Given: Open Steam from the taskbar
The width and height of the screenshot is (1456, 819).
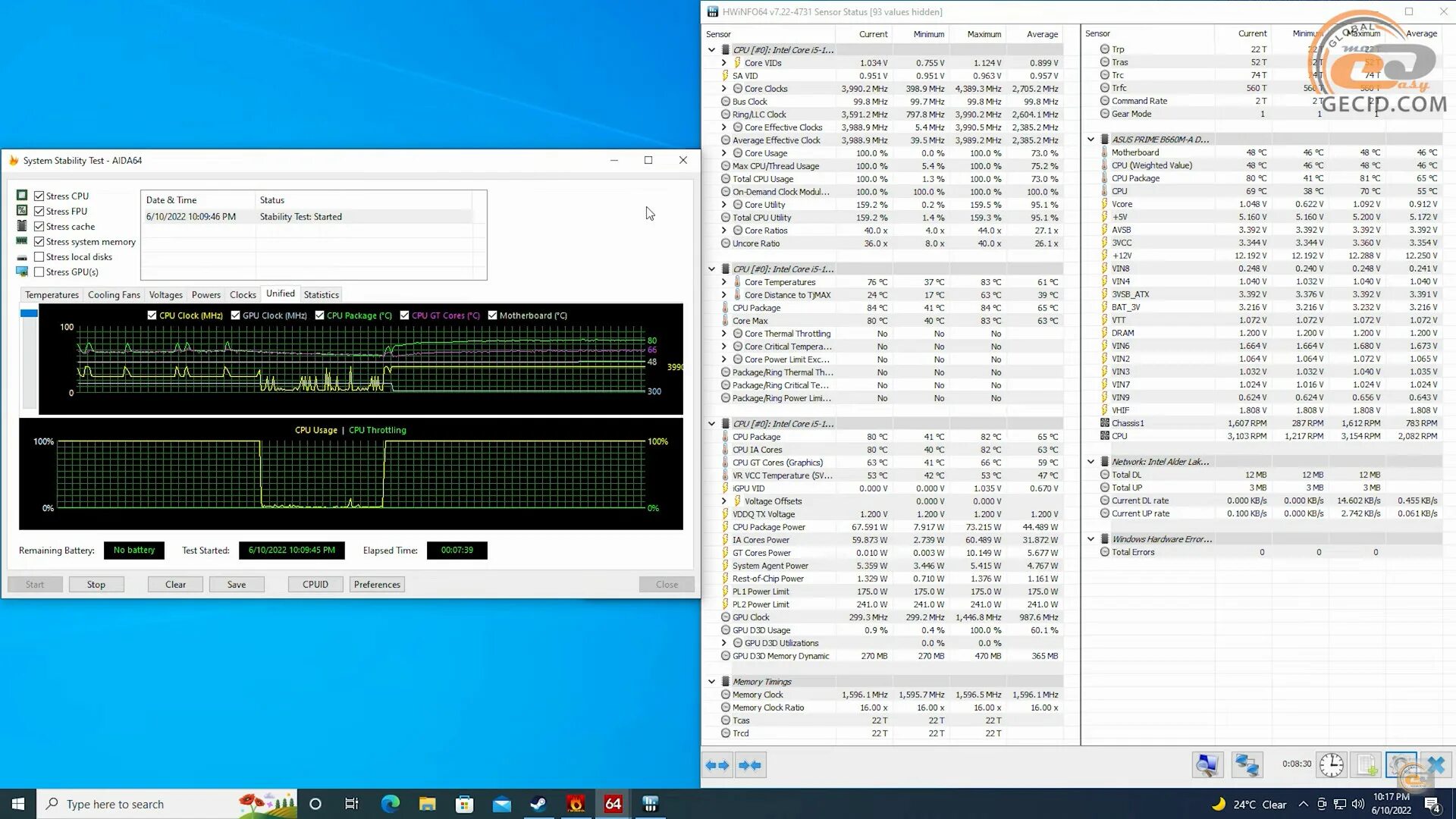Looking at the screenshot, I should 538,804.
